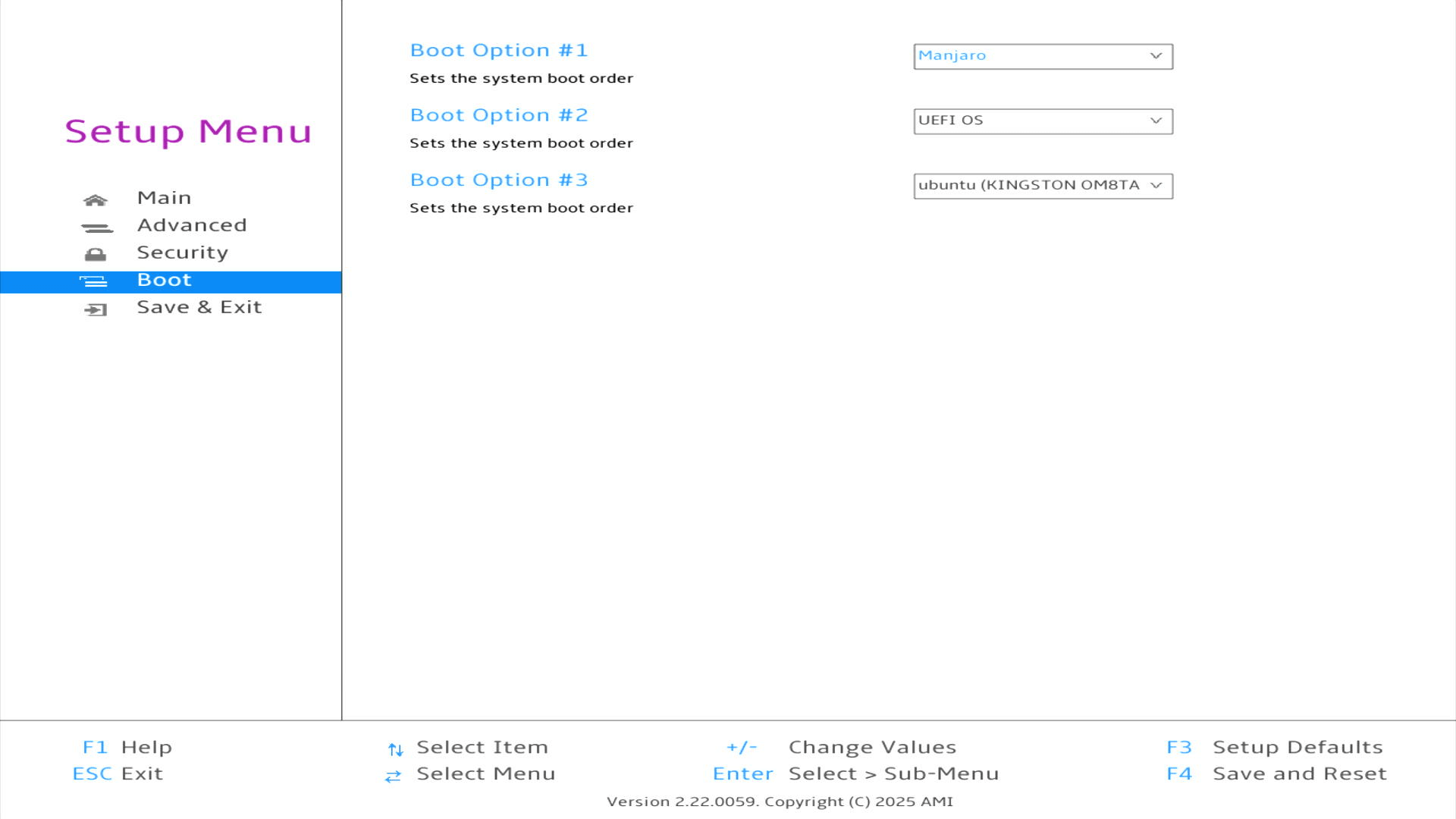Select the Boot Option #3 label
The image size is (1456, 819).
click(498, 180)
